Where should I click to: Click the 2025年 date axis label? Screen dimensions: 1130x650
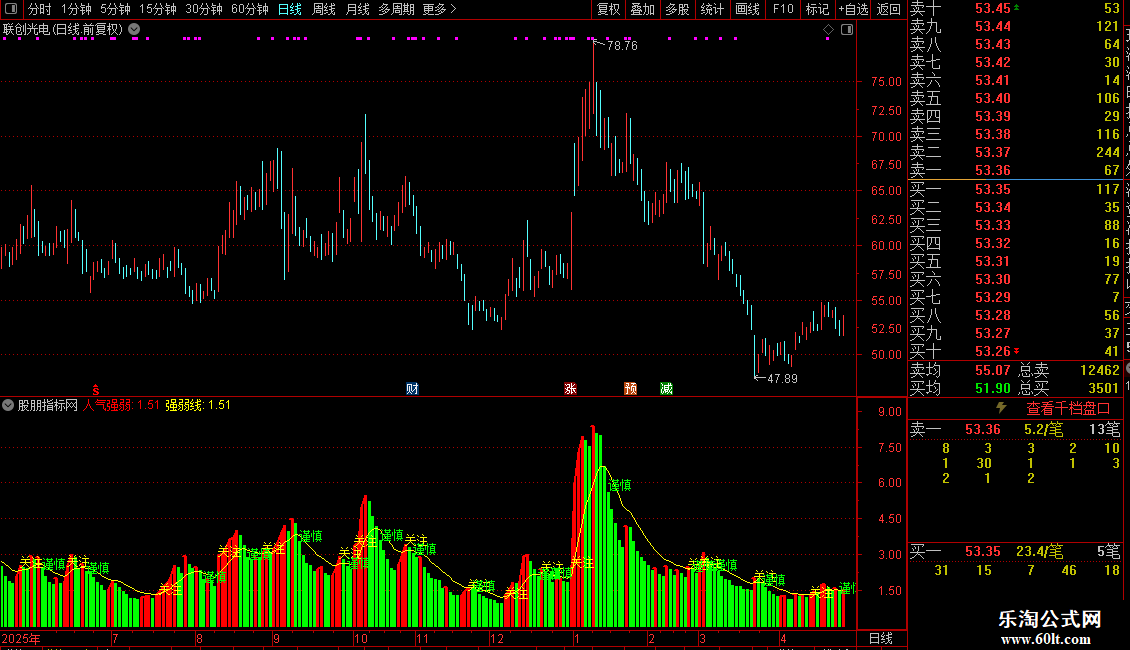tap(21, 638)
